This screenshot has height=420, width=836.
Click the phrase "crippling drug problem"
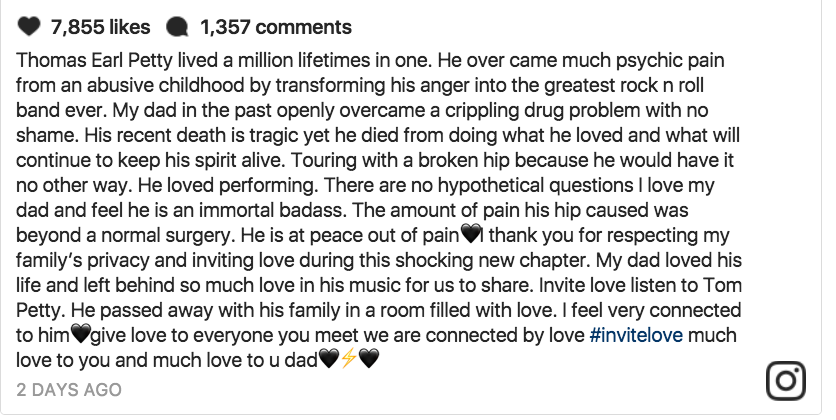504,111
